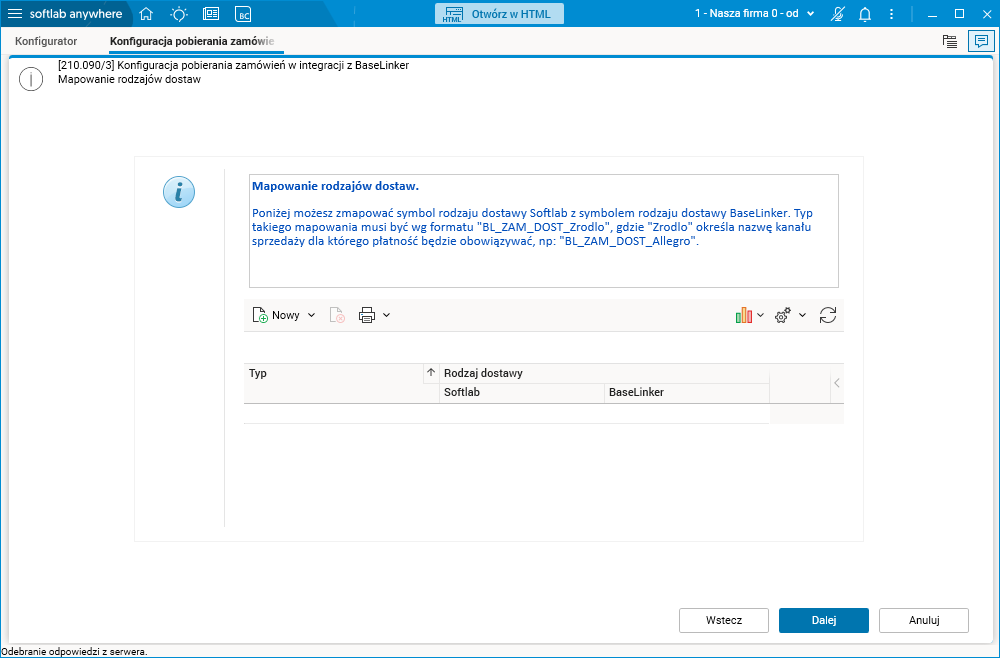This screenshot has width=1000, height=658.
Task: Click the Dalej button
Action: coord(823,620)
